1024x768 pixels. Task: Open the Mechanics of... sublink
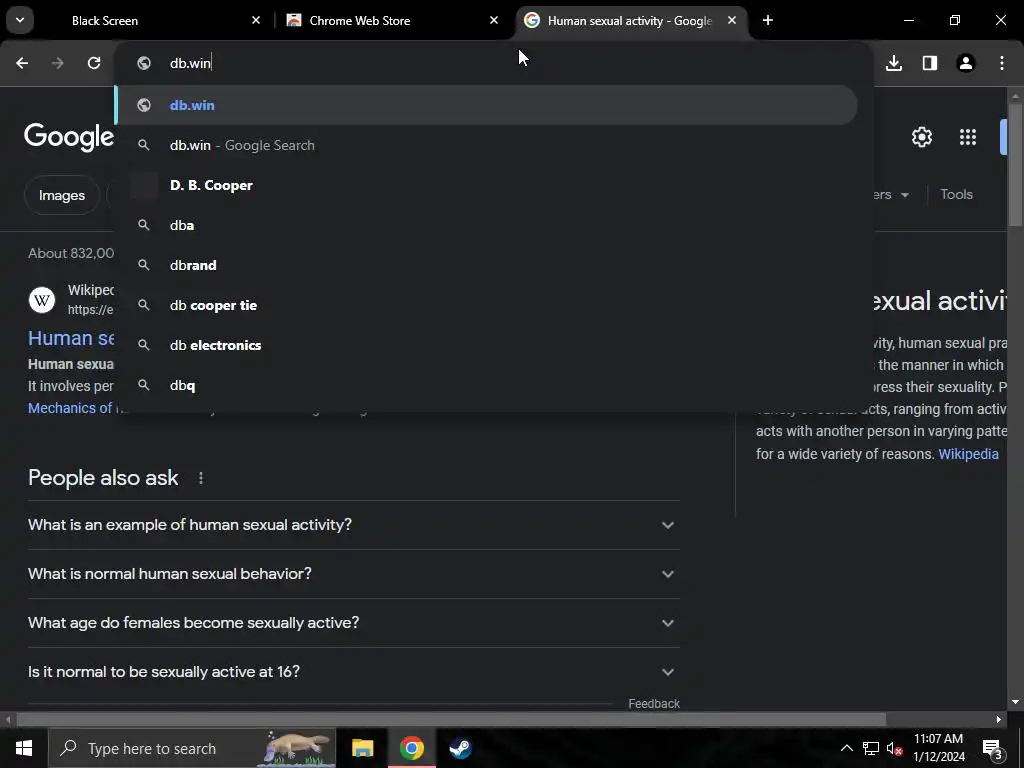click(x=70, y=408)
